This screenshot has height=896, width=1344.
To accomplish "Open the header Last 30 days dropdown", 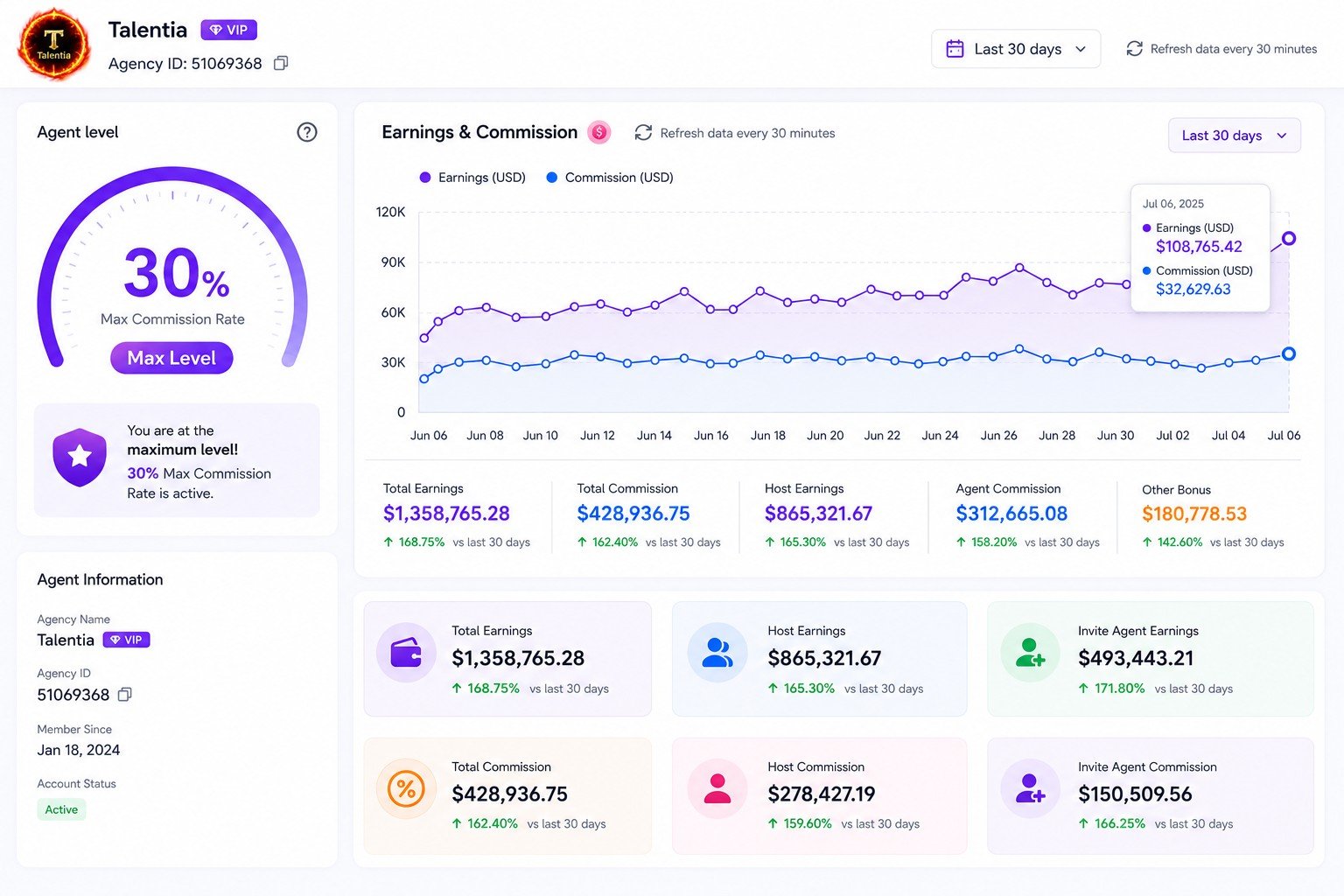I will tap(1016, 49).
